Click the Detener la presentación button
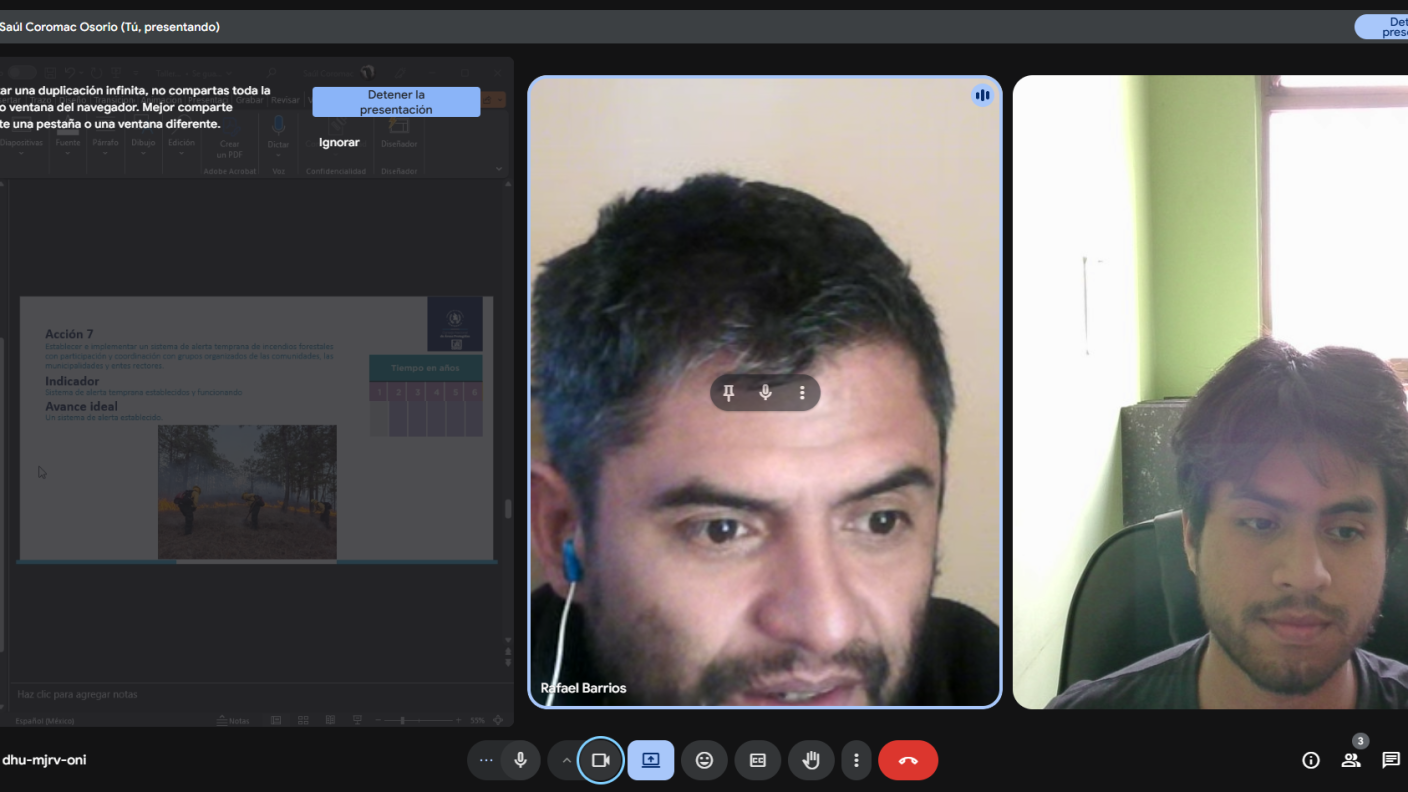The width and height of the screenshot is (1408, 792). pyautogui.click(x=396, y=102)
